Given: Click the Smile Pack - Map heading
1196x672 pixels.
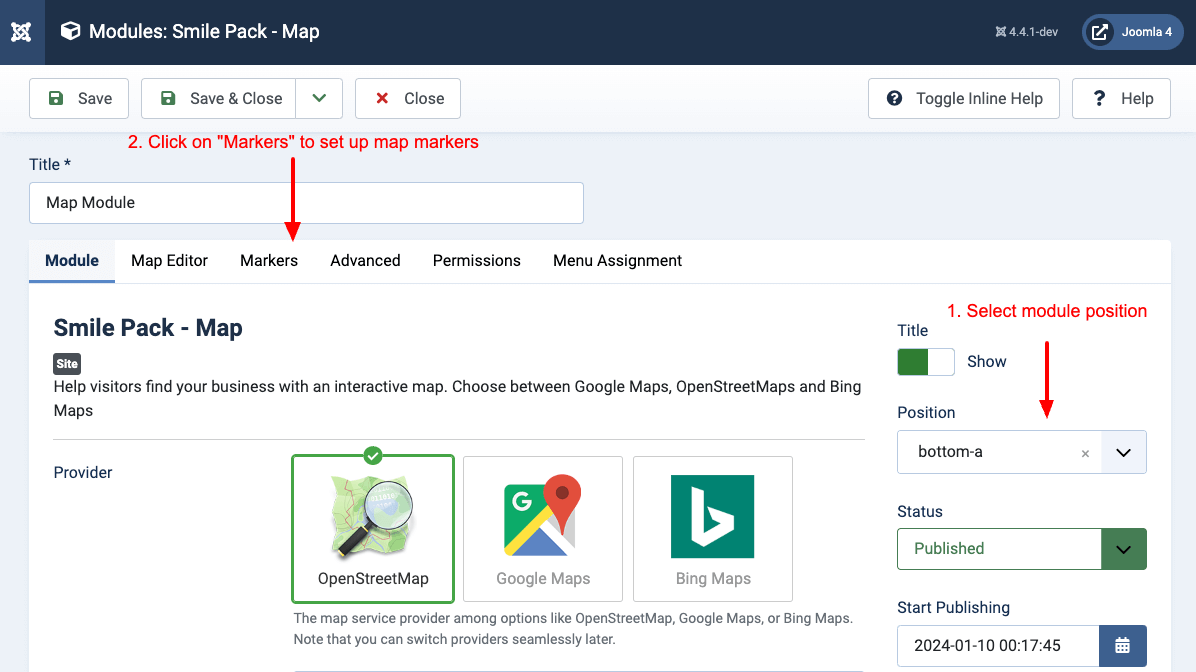Looking at the screenshot, I should click(148, 328).
